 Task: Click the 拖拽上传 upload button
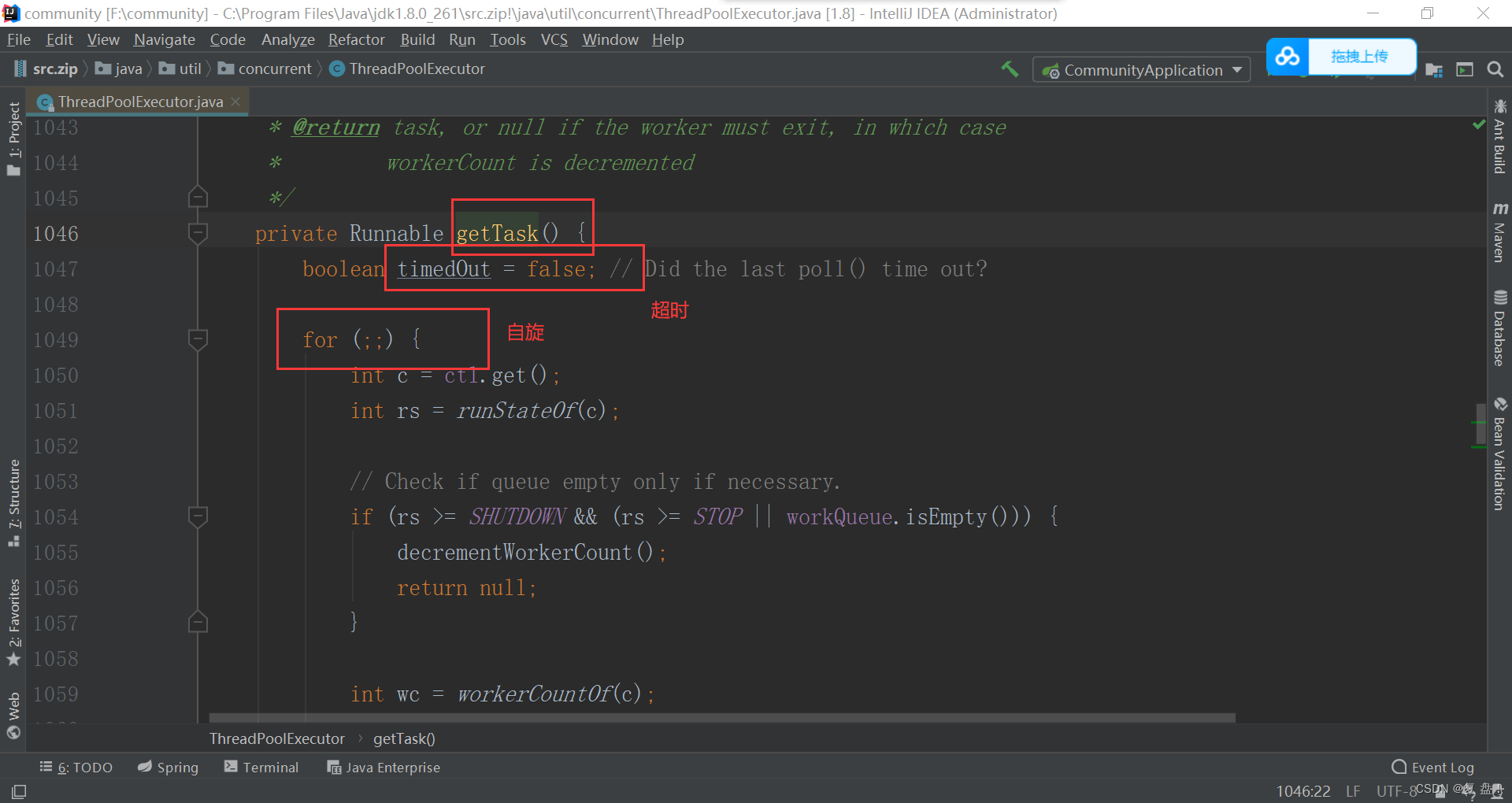coord(1361,57)
